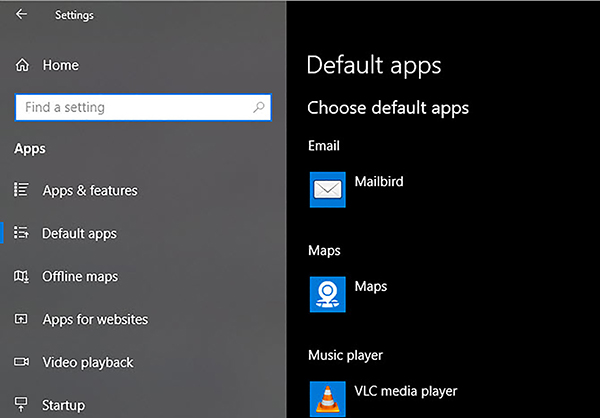This screenshot has height=418, width=600.
Task: Click the search magnifier icon
Action: 259,107
